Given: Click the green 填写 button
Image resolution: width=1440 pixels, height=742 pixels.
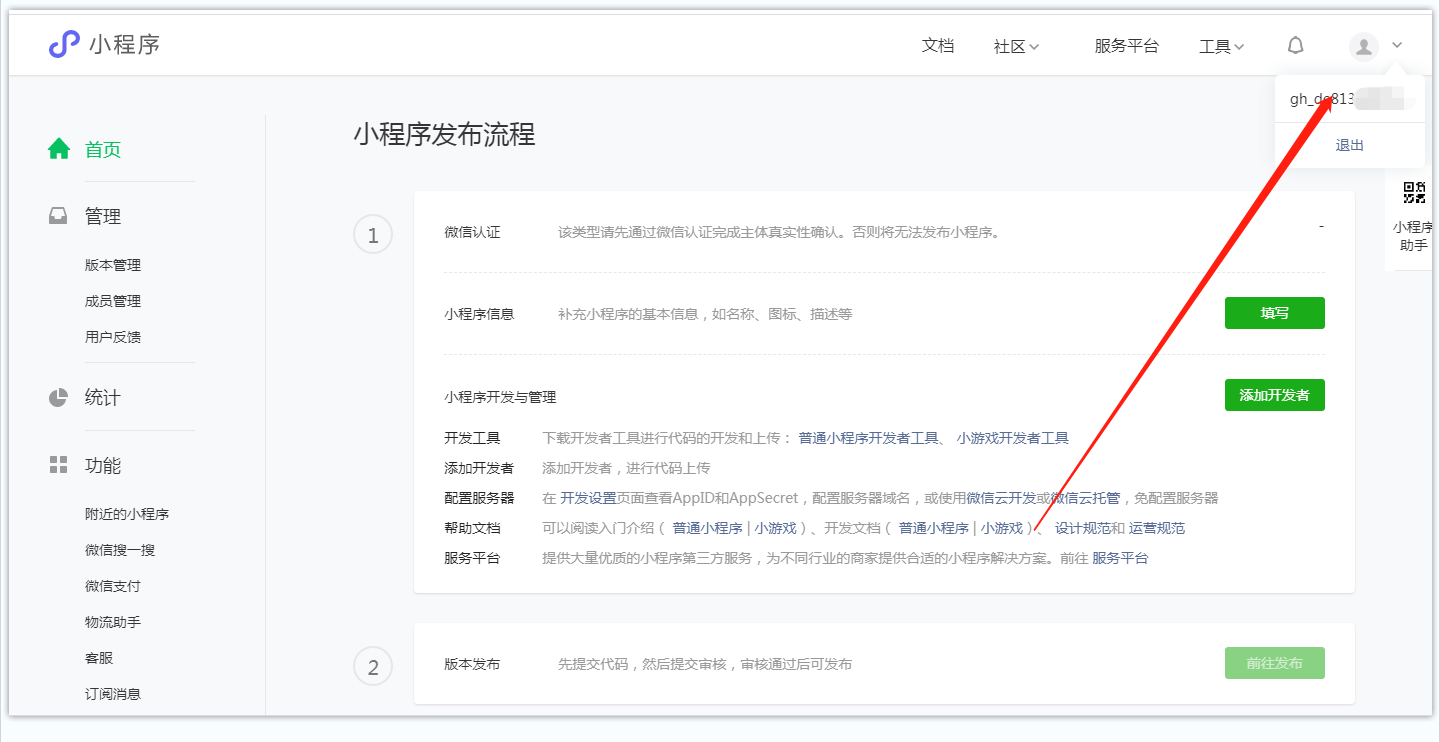Looking at the screenshot, I should (1274, 313).
